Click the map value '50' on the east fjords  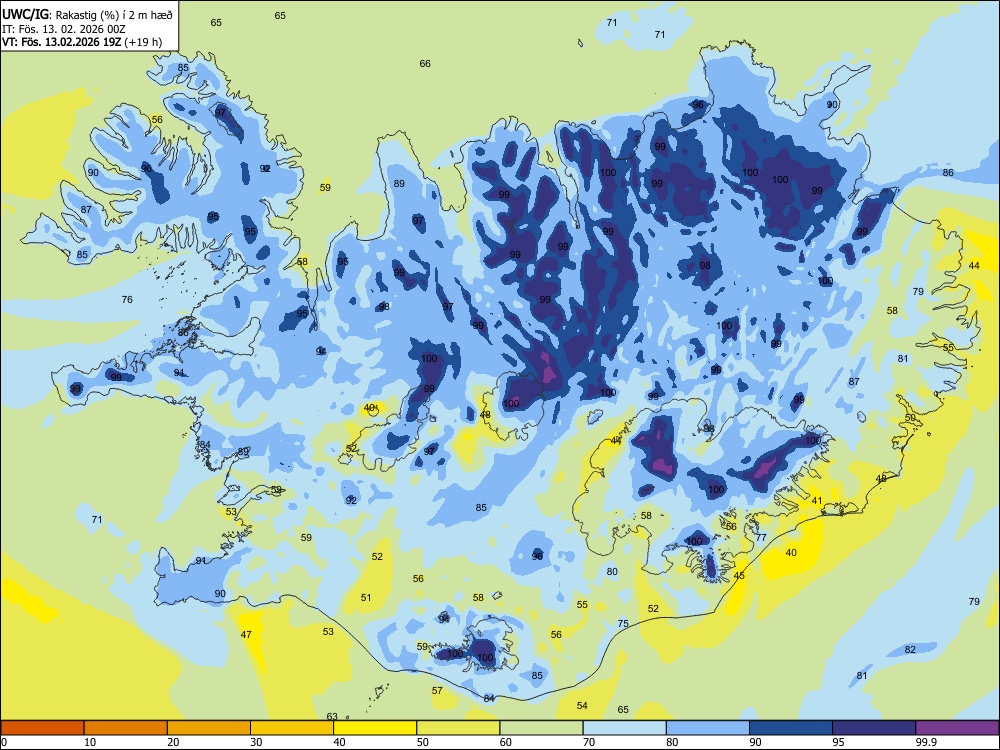coord(910,418)
